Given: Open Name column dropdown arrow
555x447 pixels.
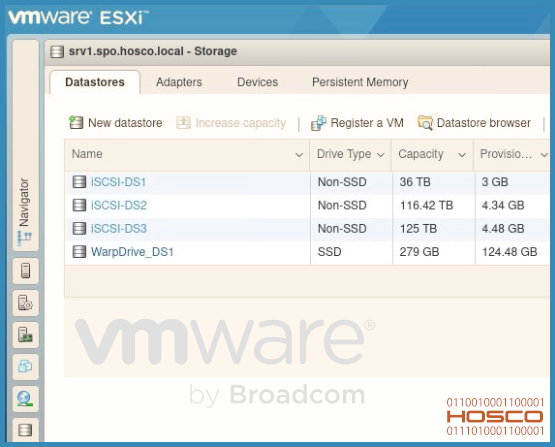Looking at the screenshot, I should 299,155.
